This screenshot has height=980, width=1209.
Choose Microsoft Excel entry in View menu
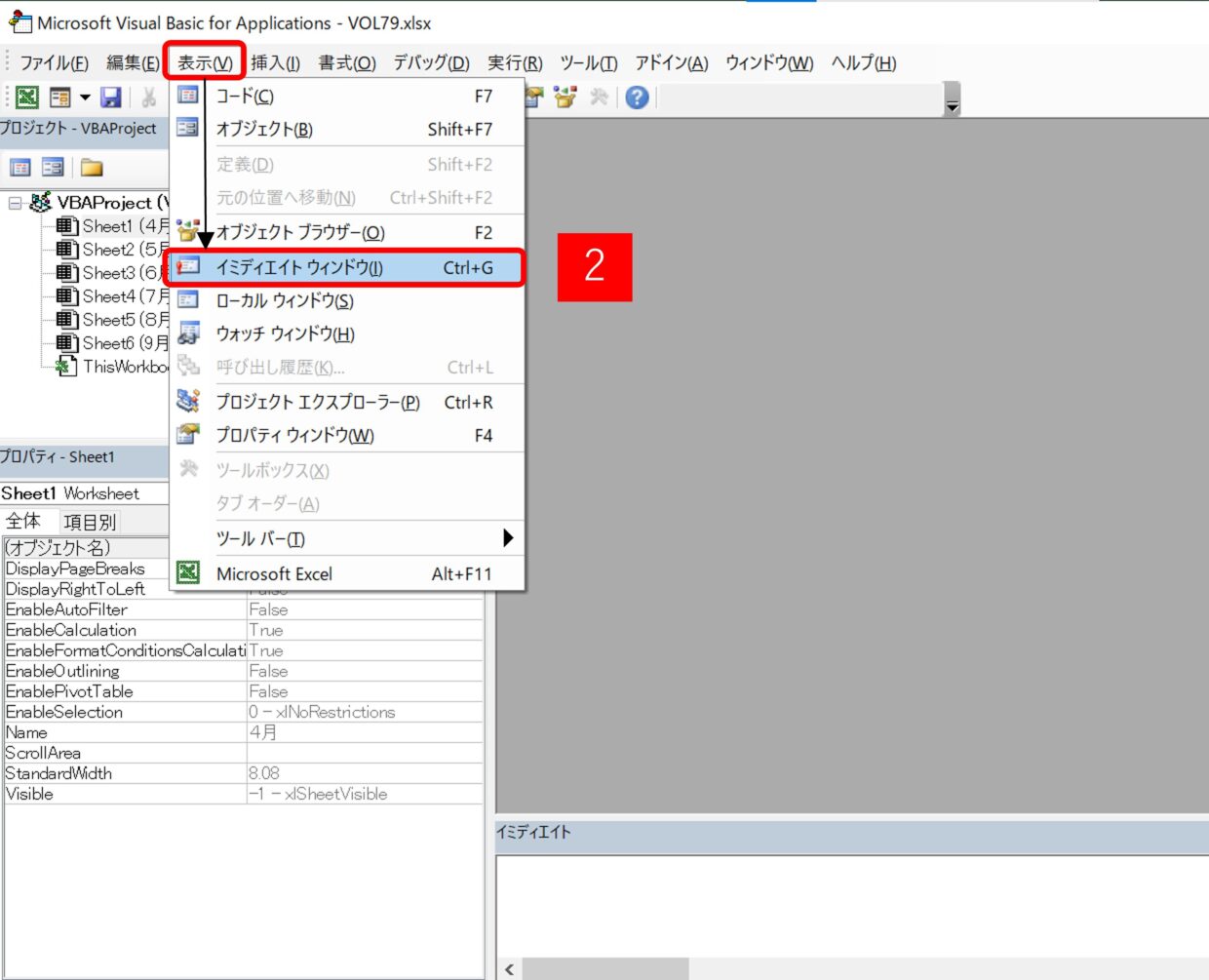coord(348,574)
